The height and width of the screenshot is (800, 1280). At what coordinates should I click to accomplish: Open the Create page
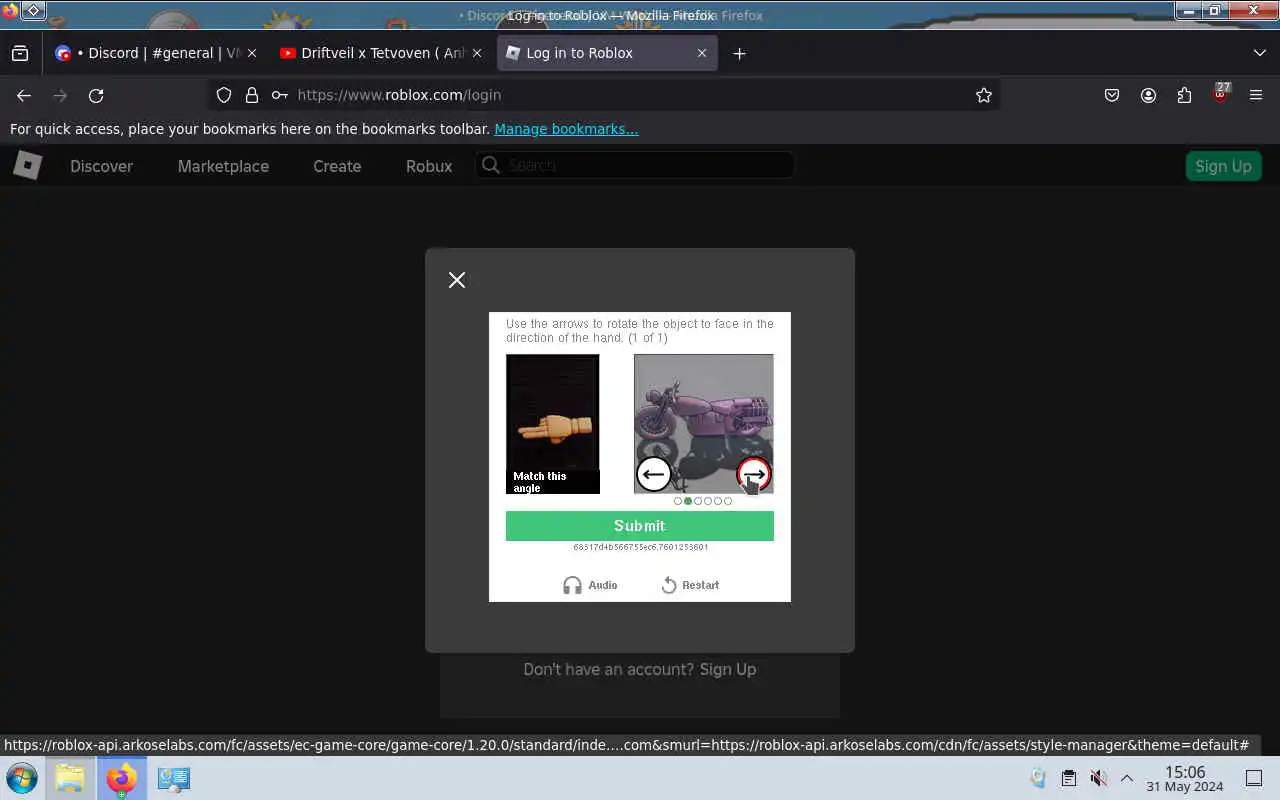(x=337, y=166)
